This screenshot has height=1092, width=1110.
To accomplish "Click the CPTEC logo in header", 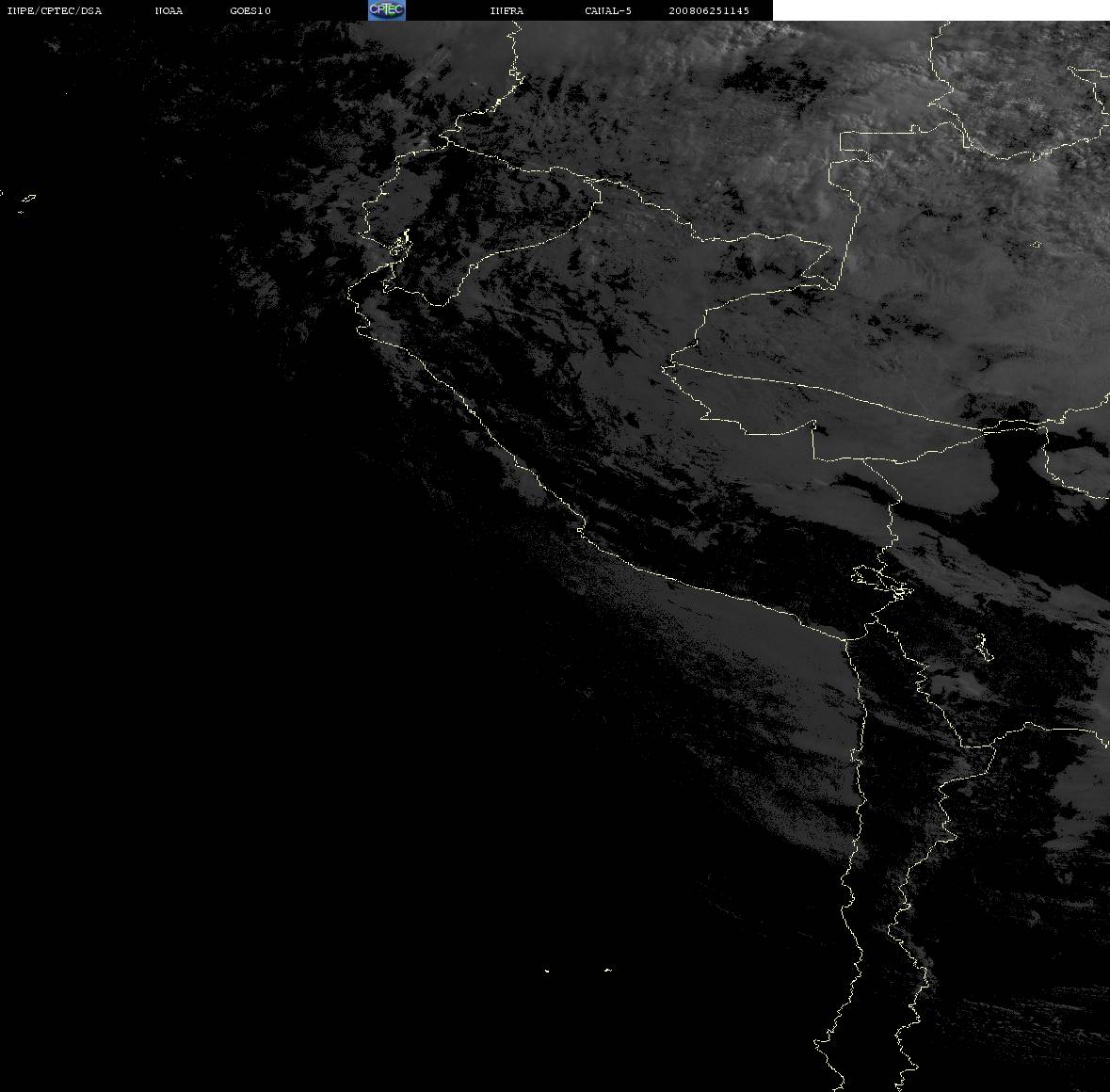I will [x=387, y=10].
